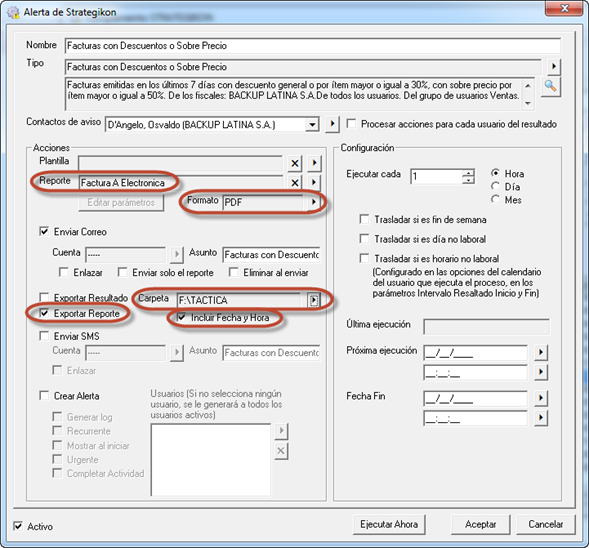Click the Strategikon alert title bar icon
This screenshot has height=548, width=589.
click(14, 12)
